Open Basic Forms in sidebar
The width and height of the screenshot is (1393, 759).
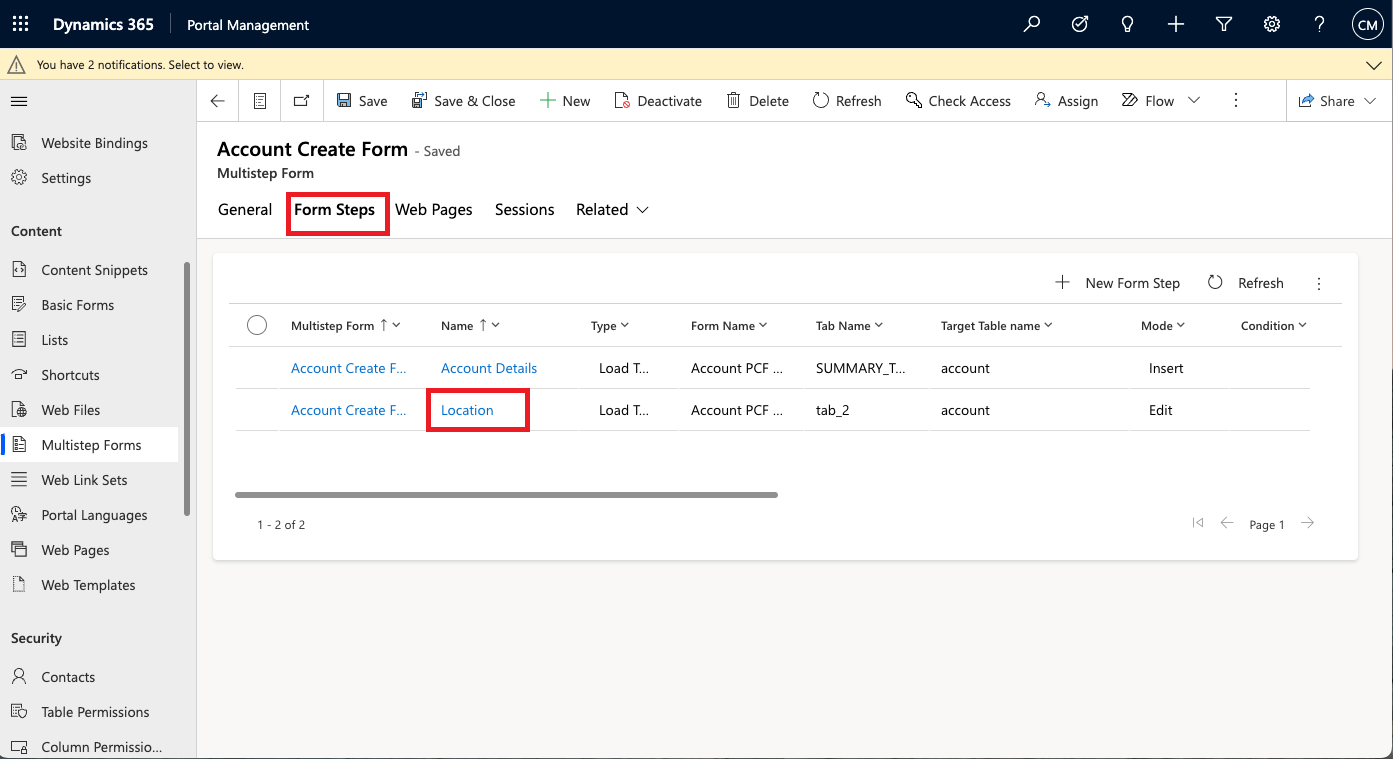point(77,305)
